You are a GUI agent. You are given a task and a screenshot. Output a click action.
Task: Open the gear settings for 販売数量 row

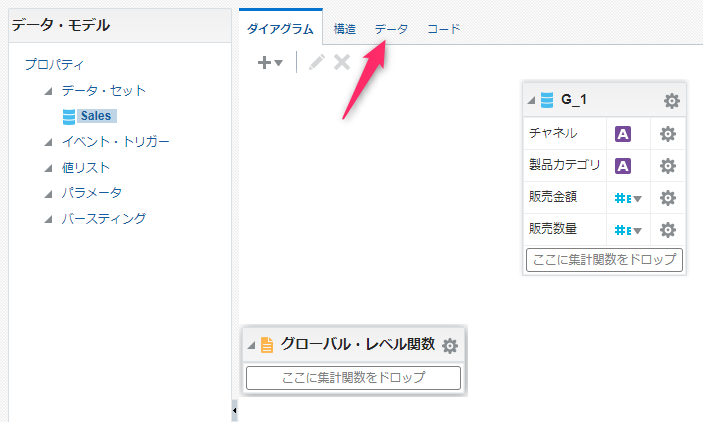coord(668,230)
